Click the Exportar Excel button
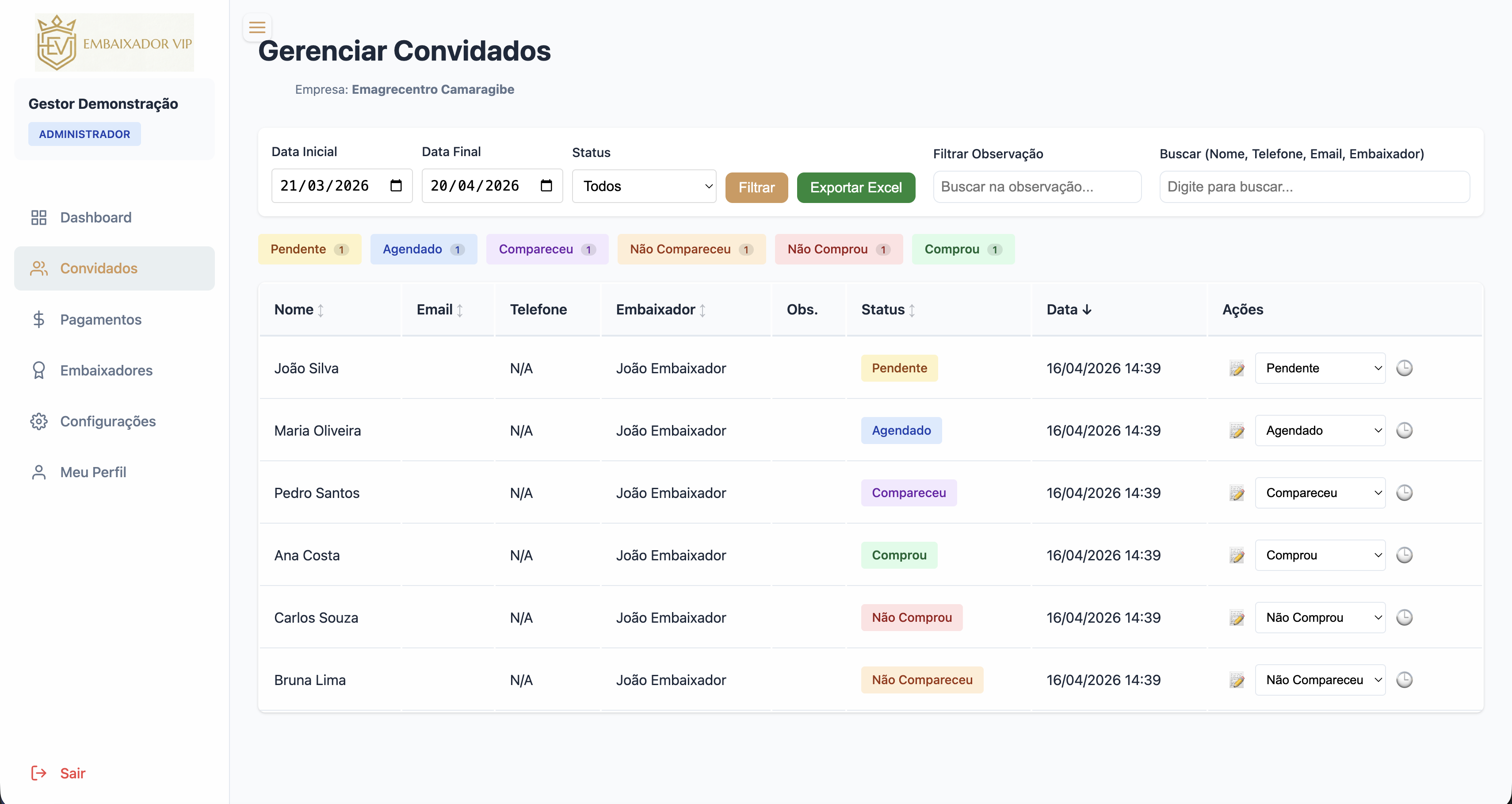 pyautogui.click(x=855, y=188)
